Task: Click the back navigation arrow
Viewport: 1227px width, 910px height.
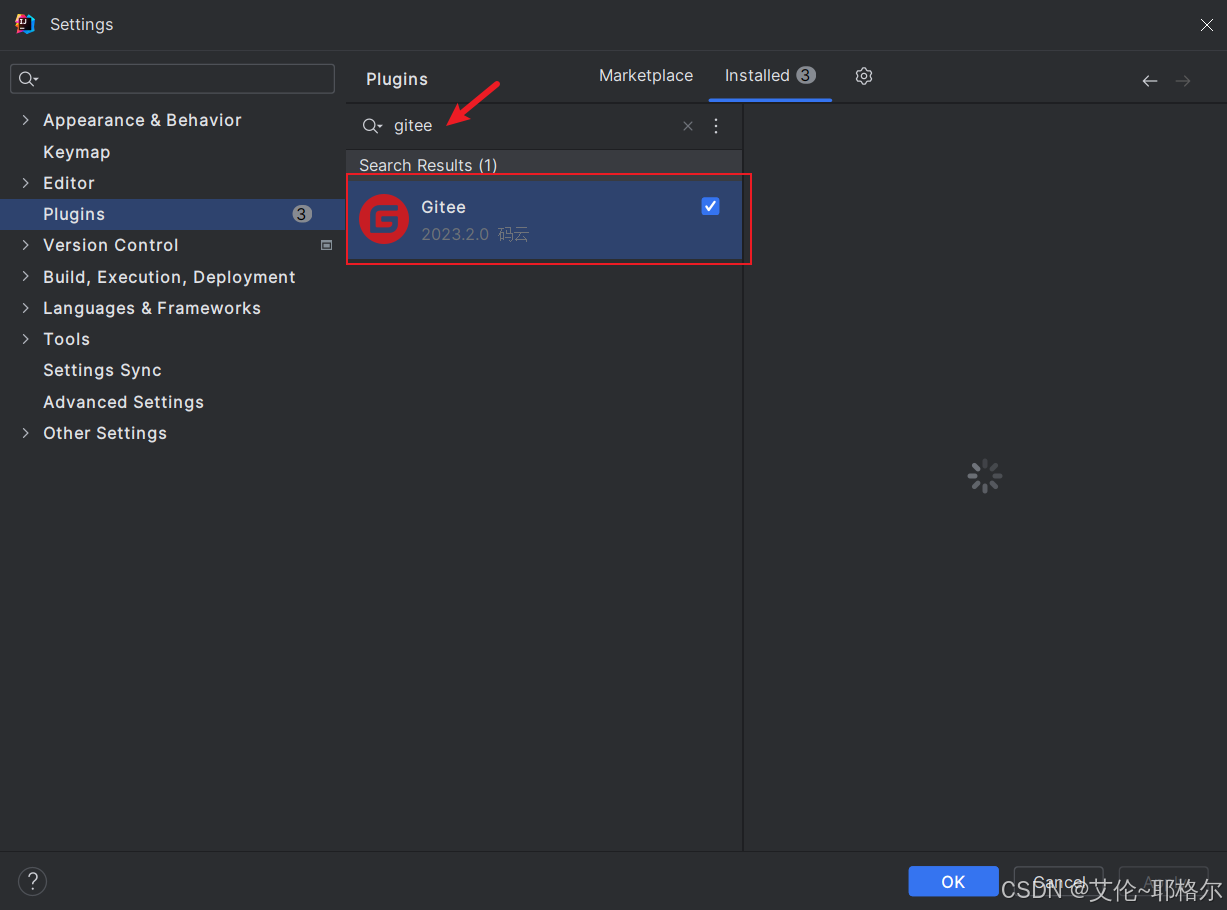Action: [1150, 81]
